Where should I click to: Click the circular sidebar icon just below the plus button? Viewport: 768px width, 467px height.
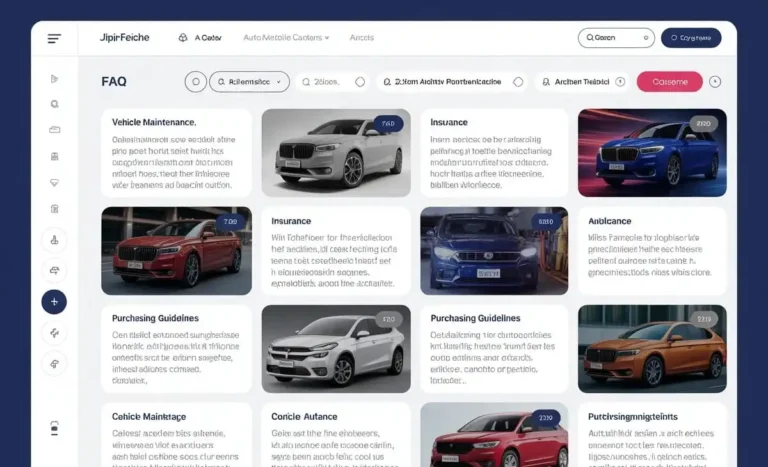(x=54, y=333)
